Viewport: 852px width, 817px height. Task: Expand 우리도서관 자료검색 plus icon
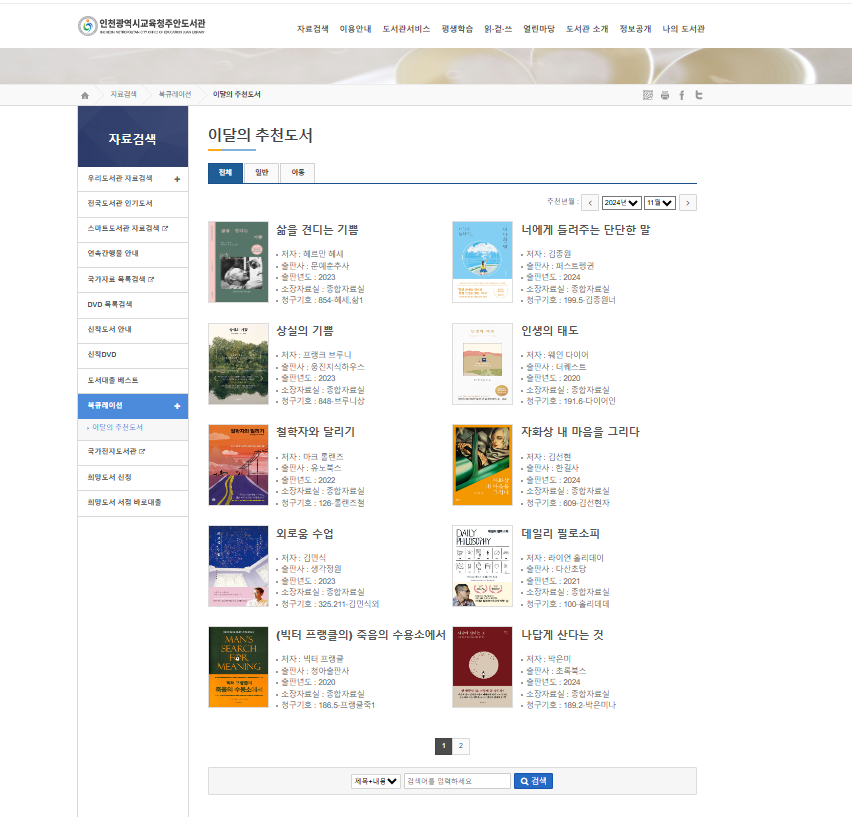(177, 179)
